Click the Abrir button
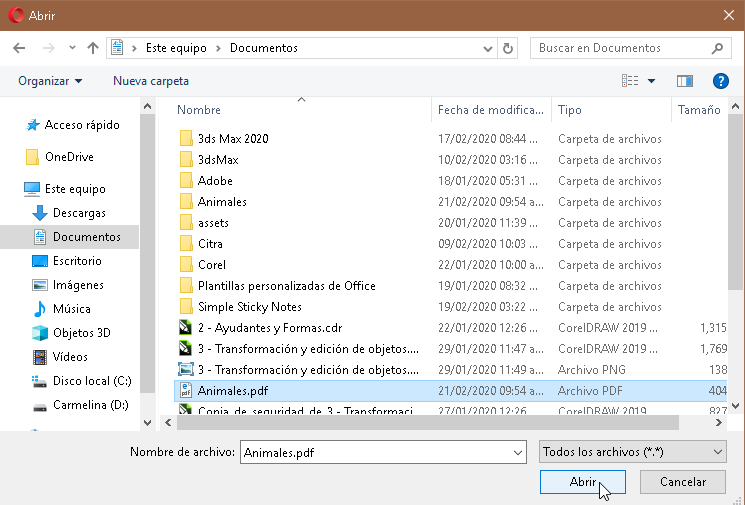The width and height of the screenshot is (745, 505). pos(583,482)
